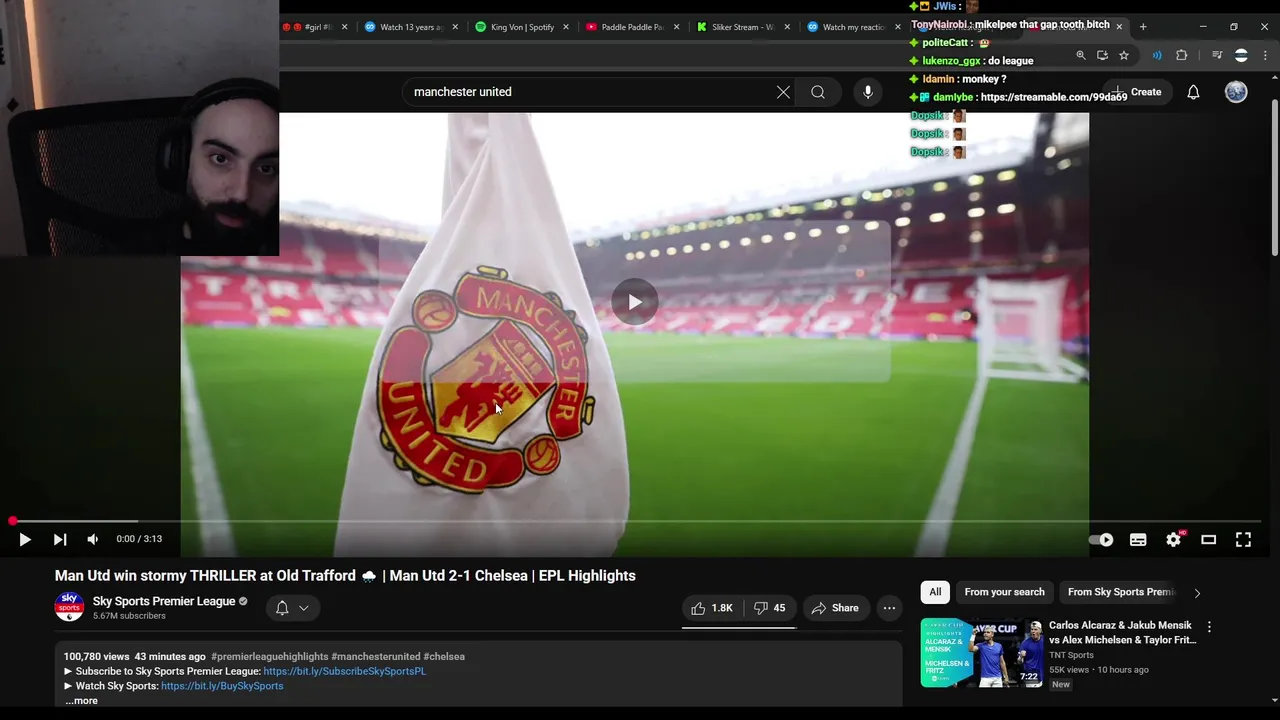Open a new browser tab
1280x720 pixels.
tap(1143, 27)
